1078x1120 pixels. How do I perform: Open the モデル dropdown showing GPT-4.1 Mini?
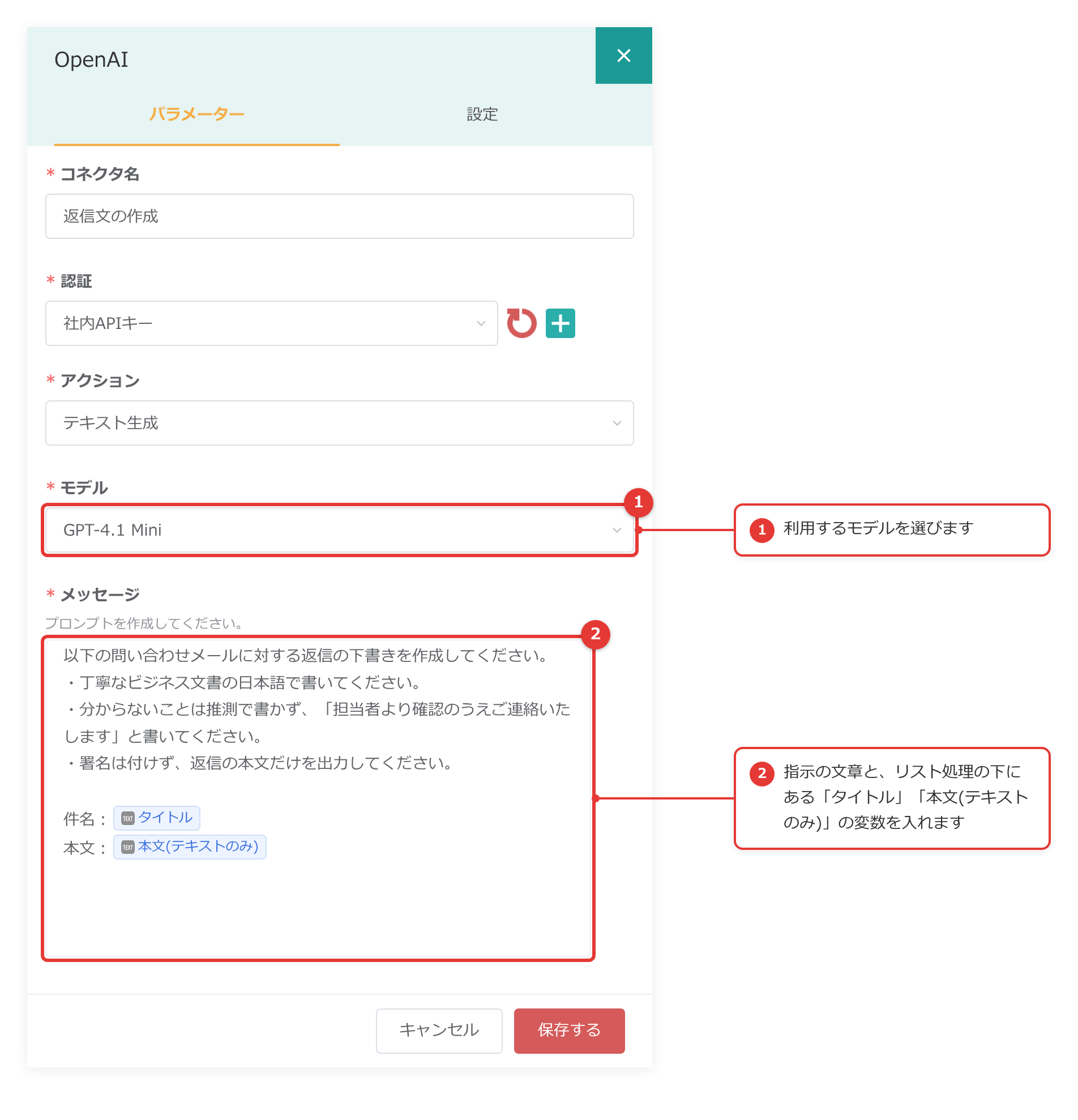(x=339, y=530)
